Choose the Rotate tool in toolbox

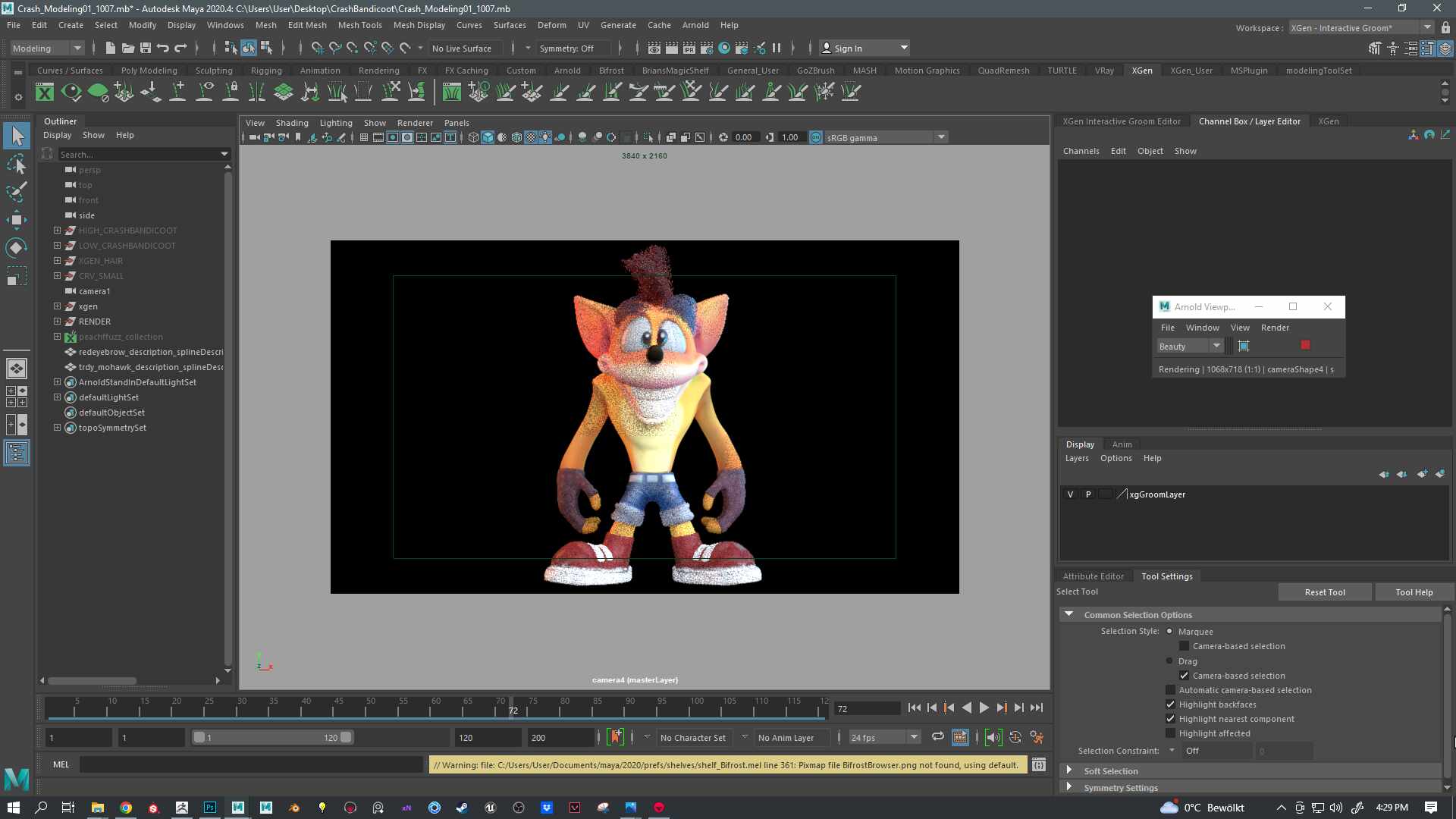tap(17, 248)
